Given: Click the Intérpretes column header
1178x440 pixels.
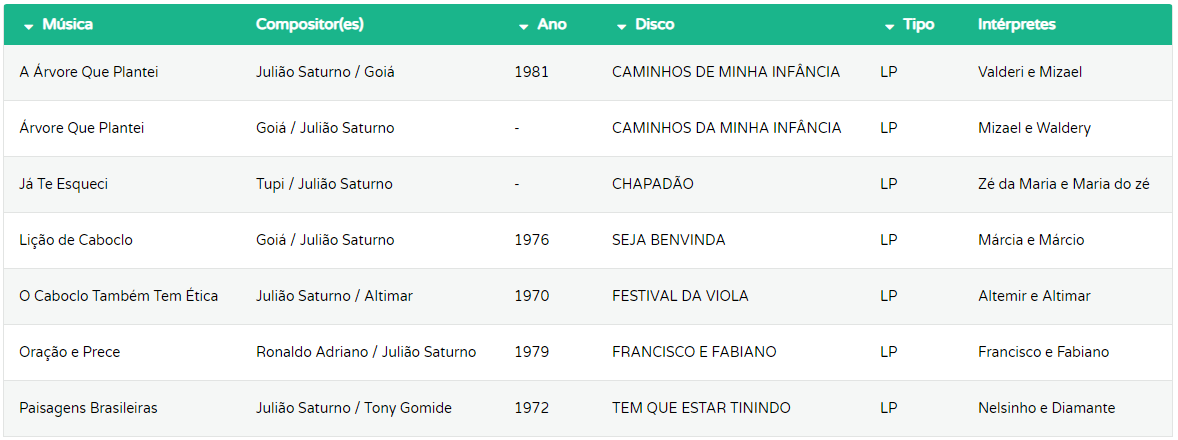Looking at the screenshot, I should point(1016,25).
